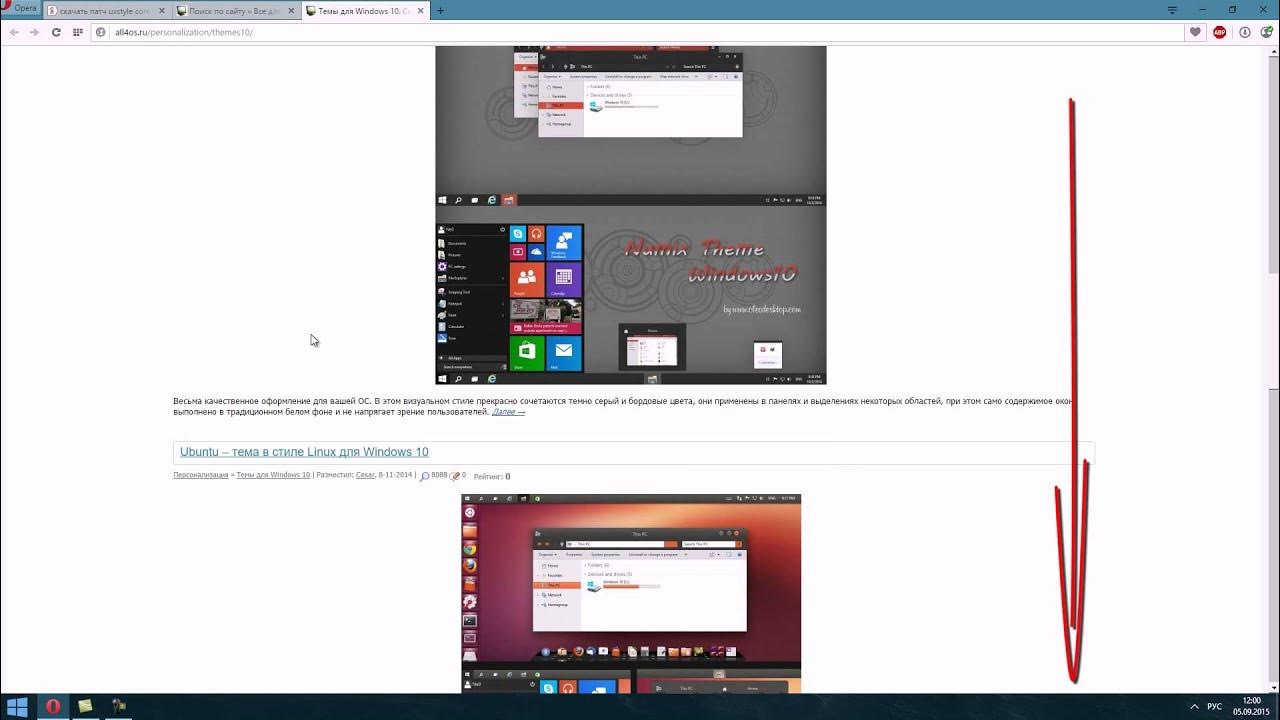The height and width of the screenshot is (720, 1280).
Task: Add page to bookmarks with heart icon
Action: coord(1195,32)
